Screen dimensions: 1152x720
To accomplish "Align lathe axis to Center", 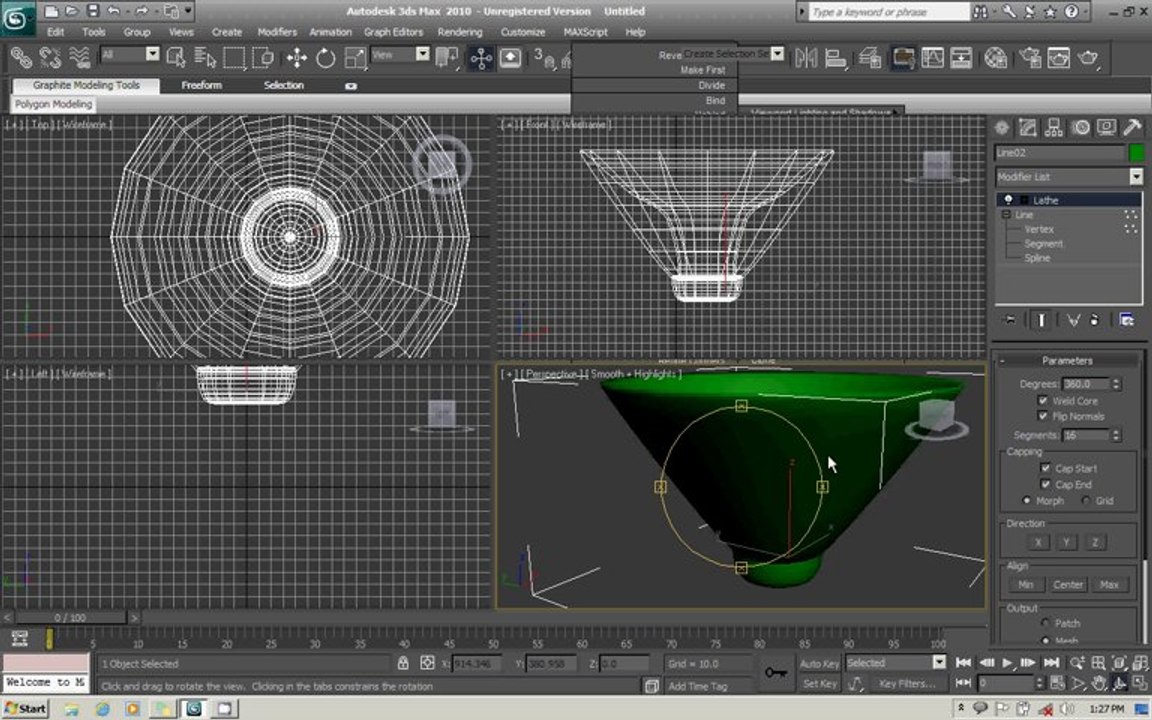I will point(1068,585).
